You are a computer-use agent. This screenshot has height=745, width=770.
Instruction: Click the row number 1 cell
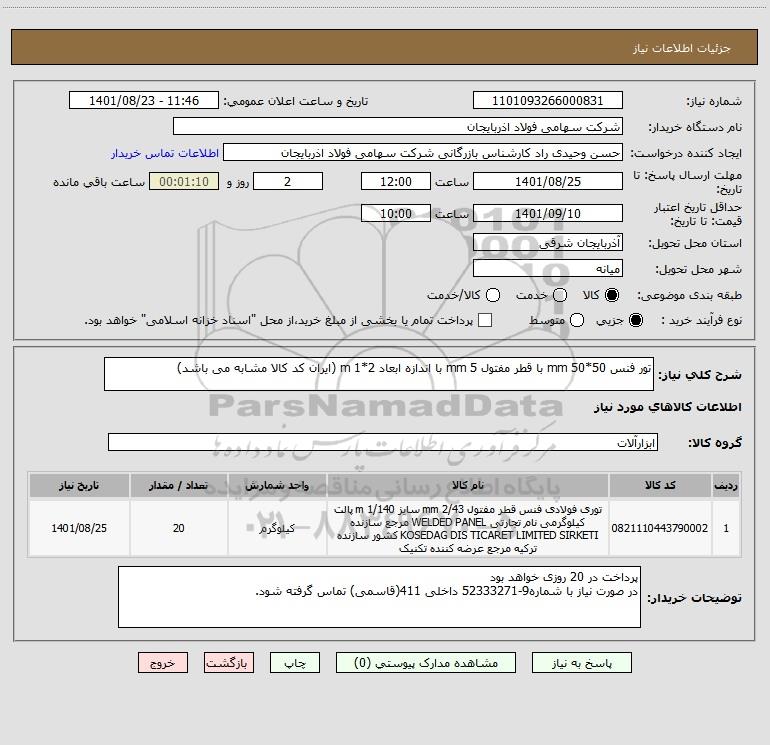pyautogui.click(x=726, y=528)
